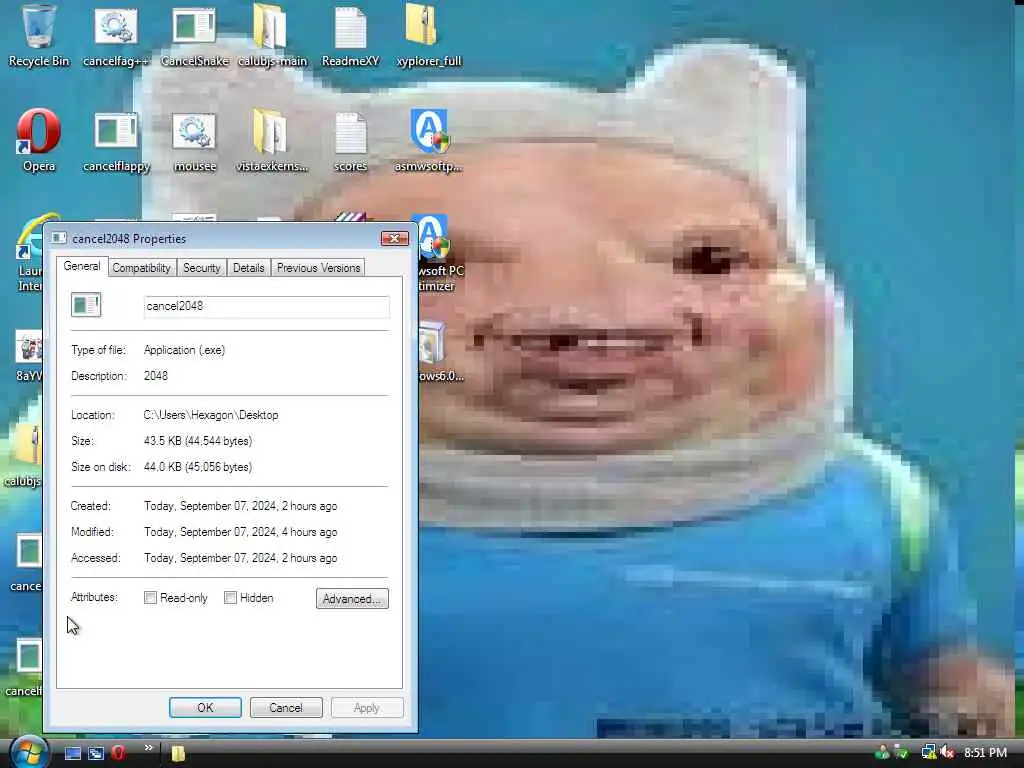Expand the Quick Launch overflow chevron
1024x768 pixels.
pyautogui.click(x=148, y=748)
